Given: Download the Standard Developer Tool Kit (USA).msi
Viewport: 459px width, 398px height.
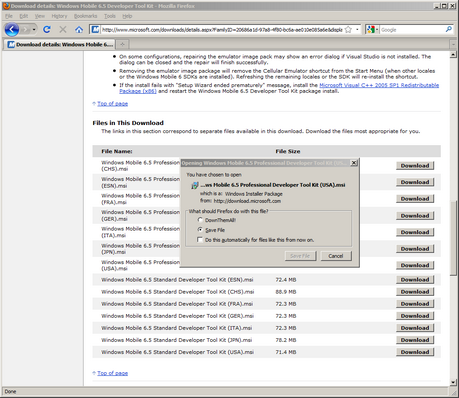Looking at the screenshot, I should click(x=415, y=352).
